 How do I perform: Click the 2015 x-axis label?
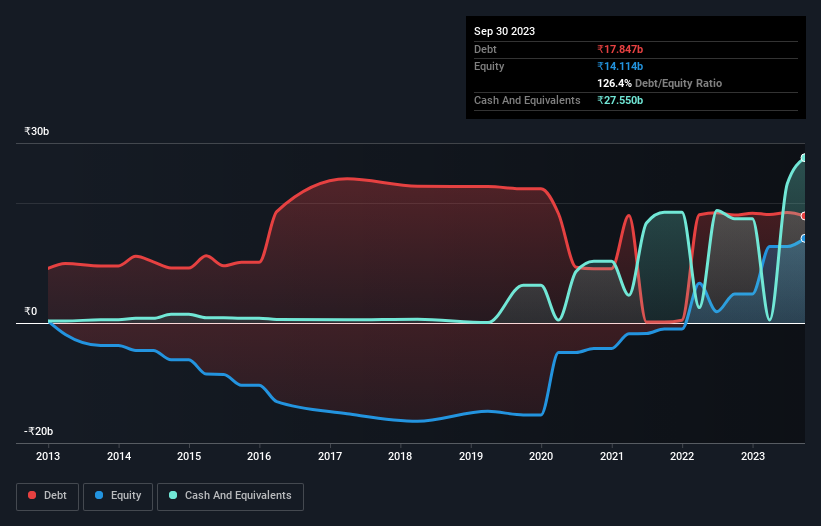coord(189,456)
